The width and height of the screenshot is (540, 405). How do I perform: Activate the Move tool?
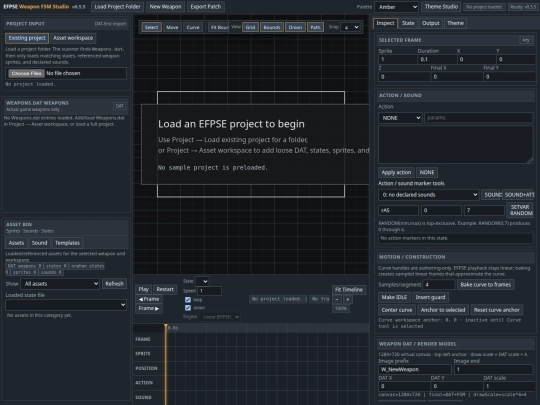tap(172, 27)
